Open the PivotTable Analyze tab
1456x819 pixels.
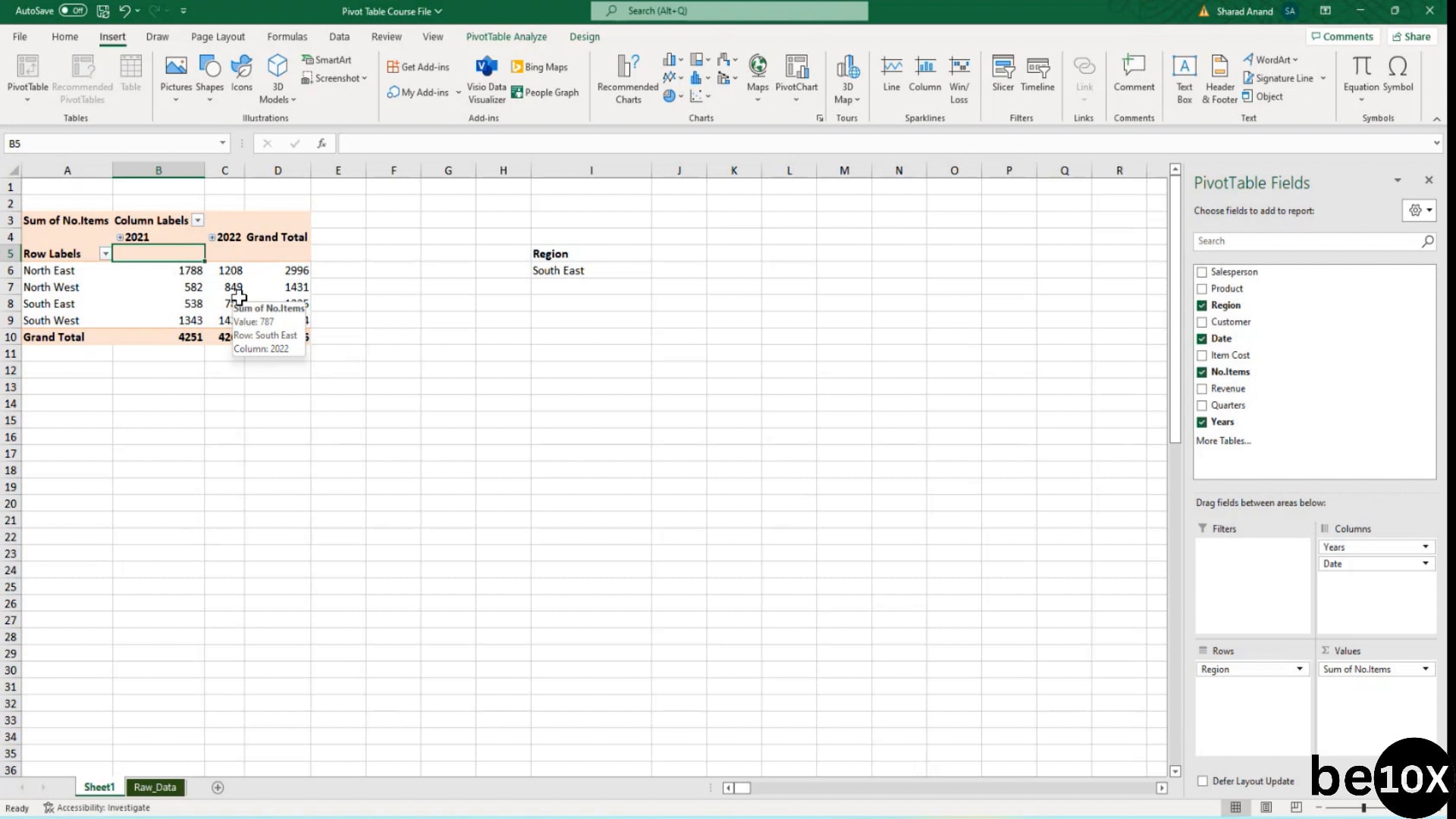(506, 36)
